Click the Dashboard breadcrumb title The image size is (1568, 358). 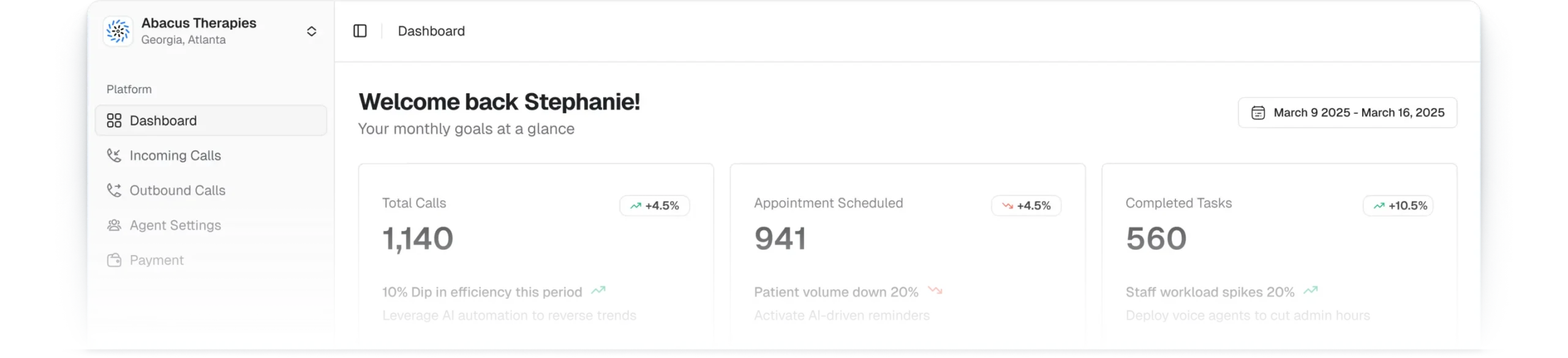coord(431,31)
